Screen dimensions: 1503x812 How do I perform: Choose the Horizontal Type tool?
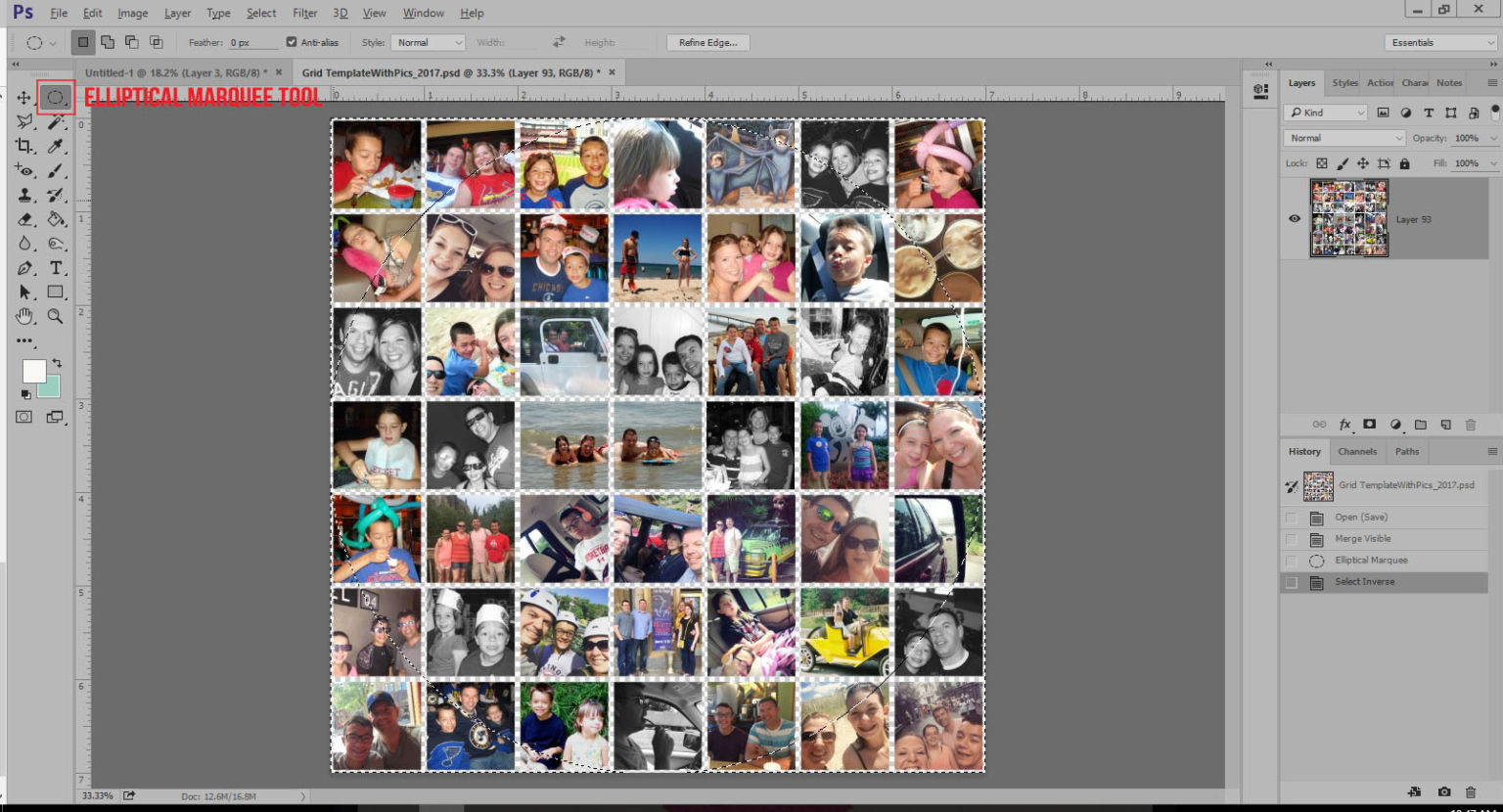pyautogui.click(x=56, y=268)
